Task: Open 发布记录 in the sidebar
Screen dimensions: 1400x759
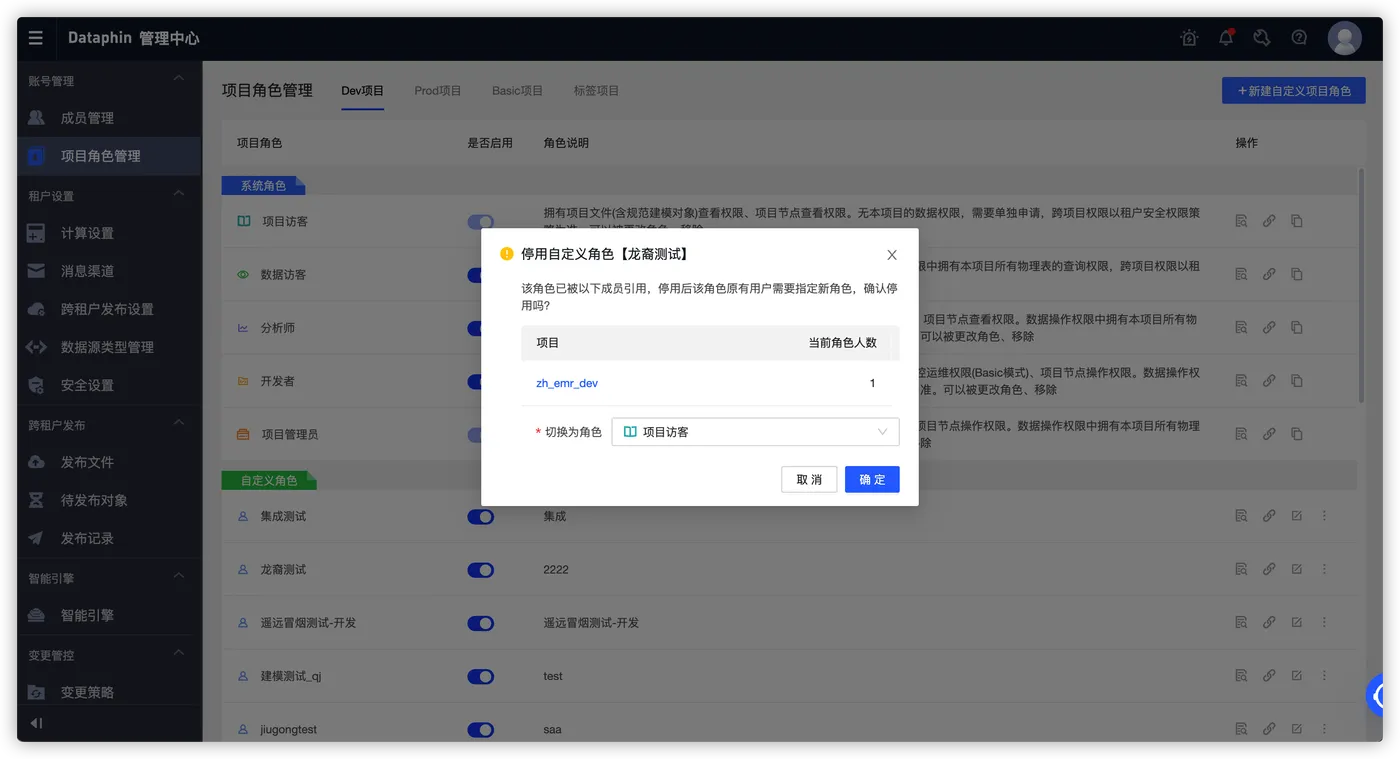Action: click(108, 538)
